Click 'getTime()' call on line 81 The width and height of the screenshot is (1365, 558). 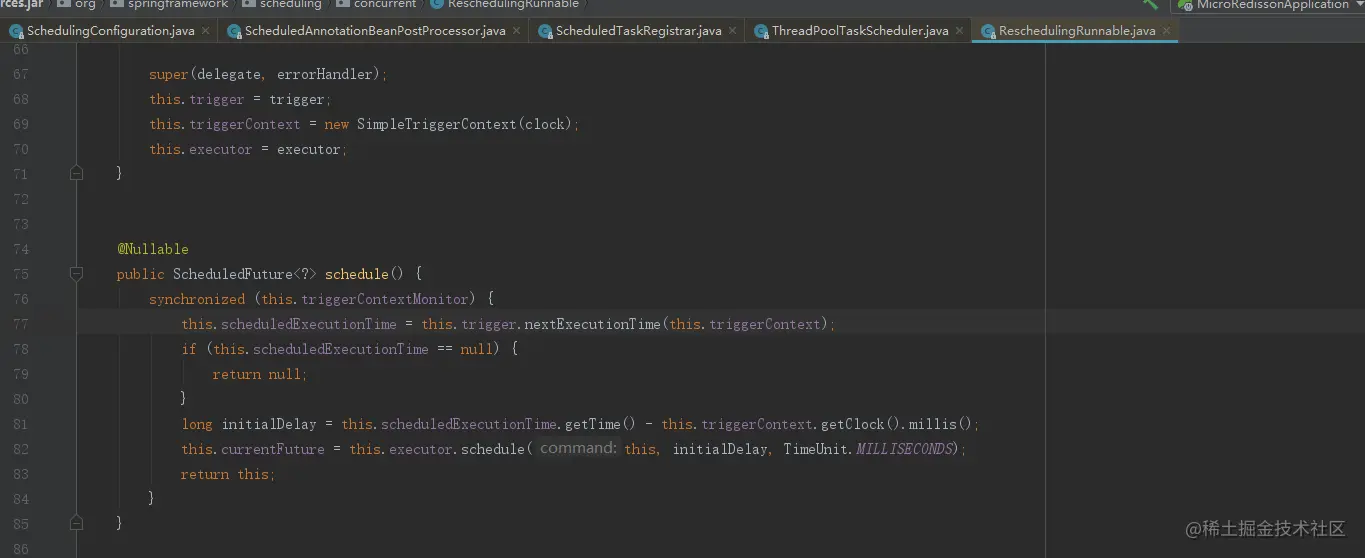[600, 424]
